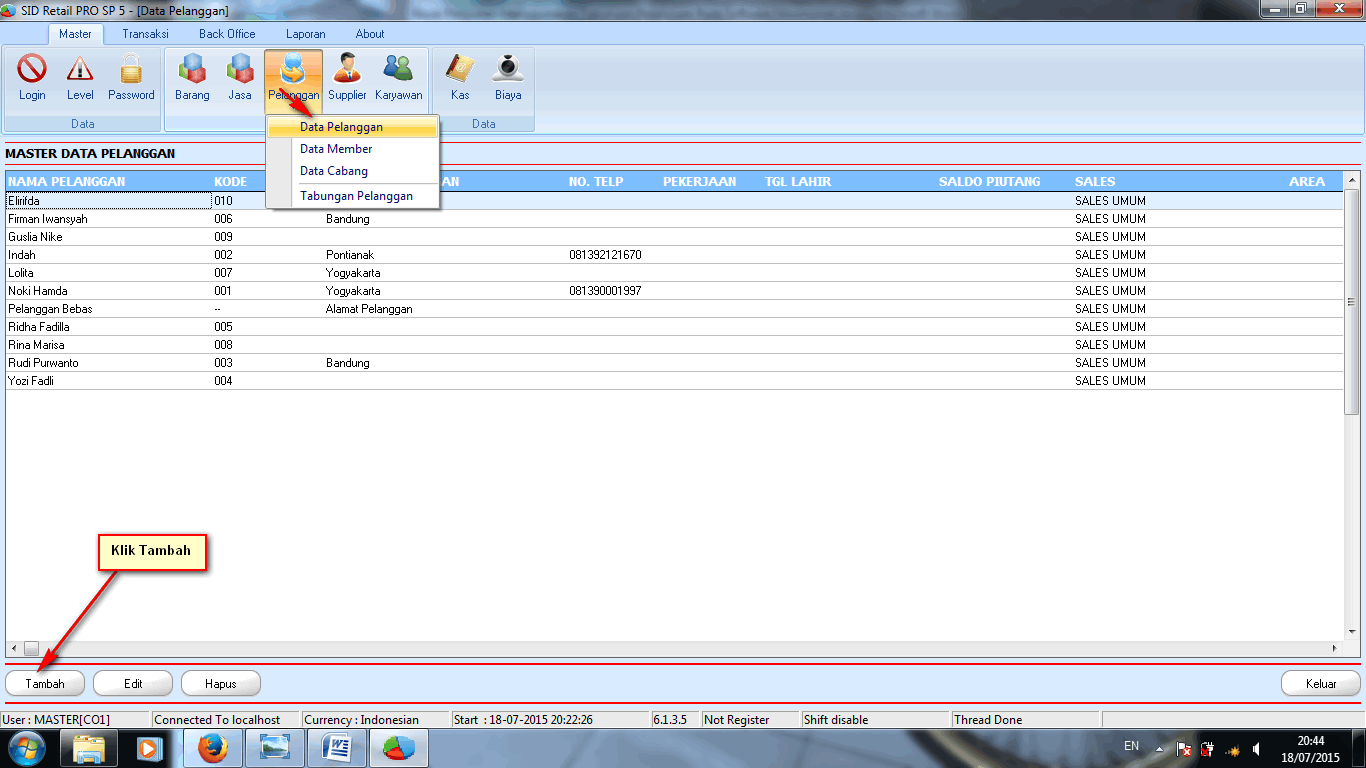This screenshot has height=768, width=1366.
Task: Click the vertical scrollbar down arrow
Action: tap(1352, 632)
